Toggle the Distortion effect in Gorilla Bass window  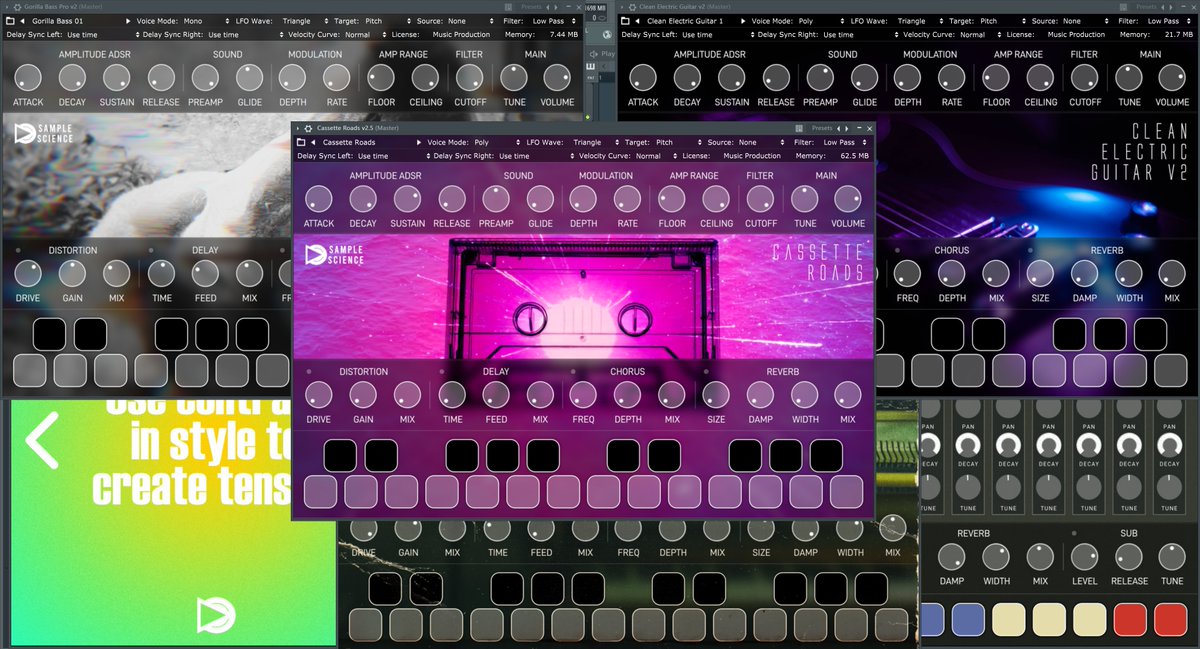(x=18, y=250)
